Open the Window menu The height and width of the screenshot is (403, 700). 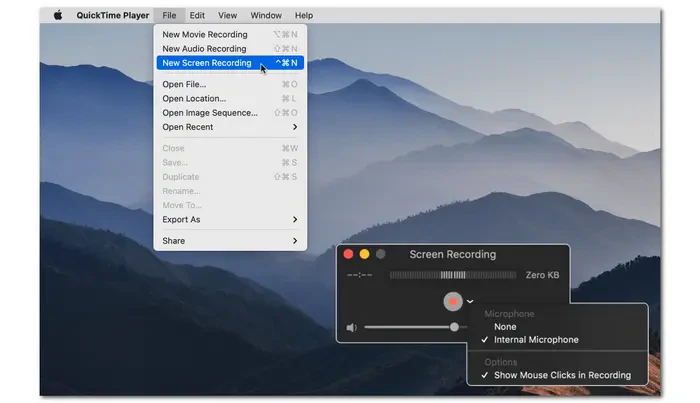coord(266,15)
